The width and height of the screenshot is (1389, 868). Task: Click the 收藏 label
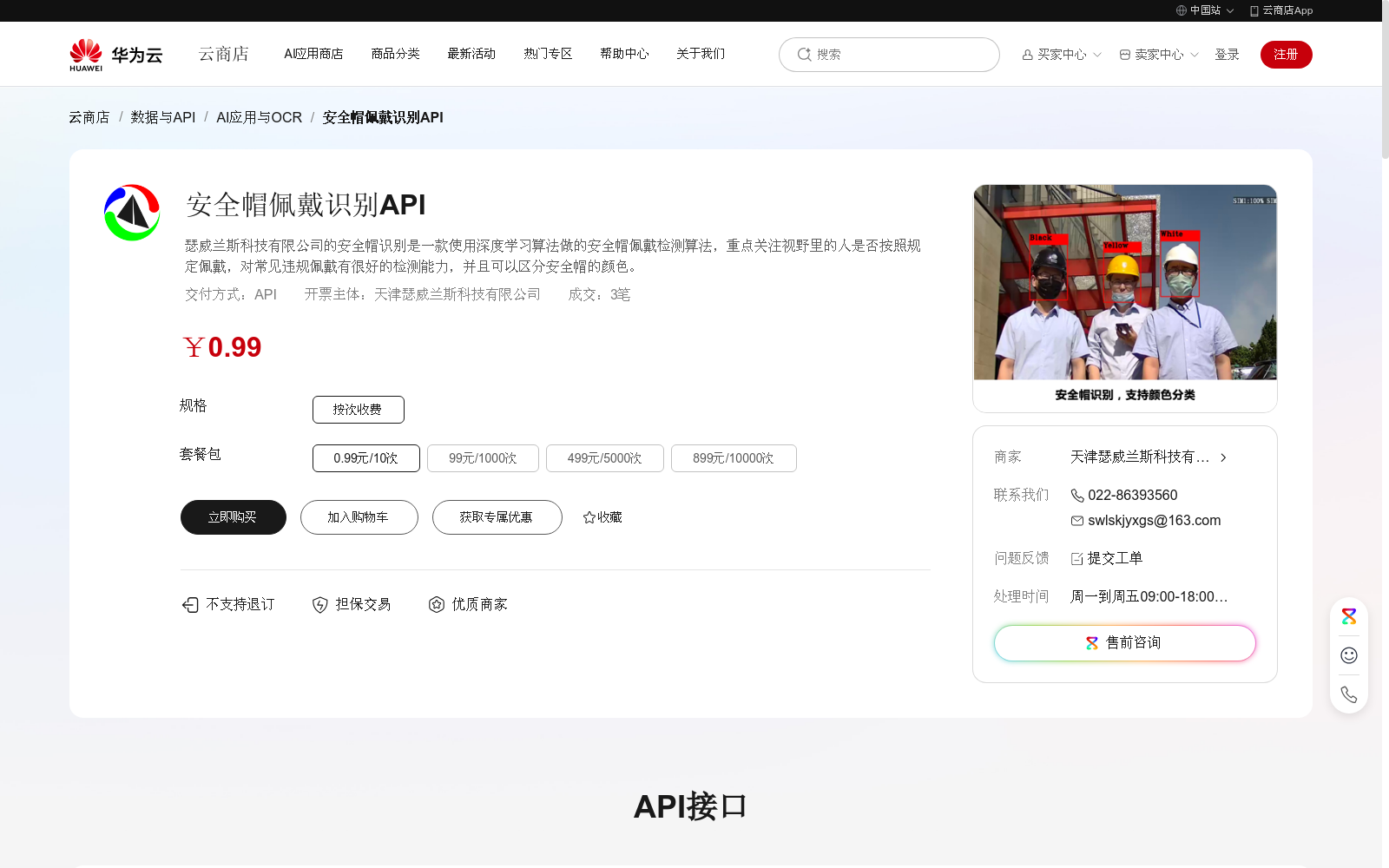609,517
